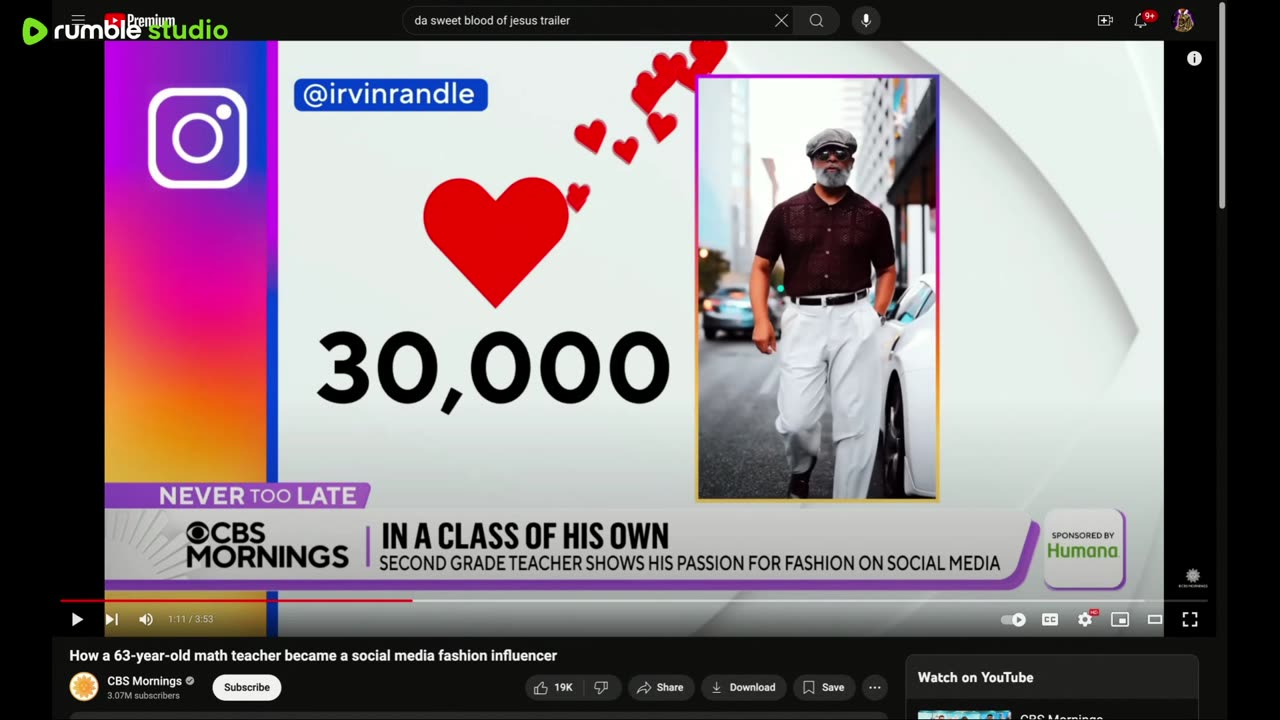Enable miniplayer mode

click(1120, 619)
